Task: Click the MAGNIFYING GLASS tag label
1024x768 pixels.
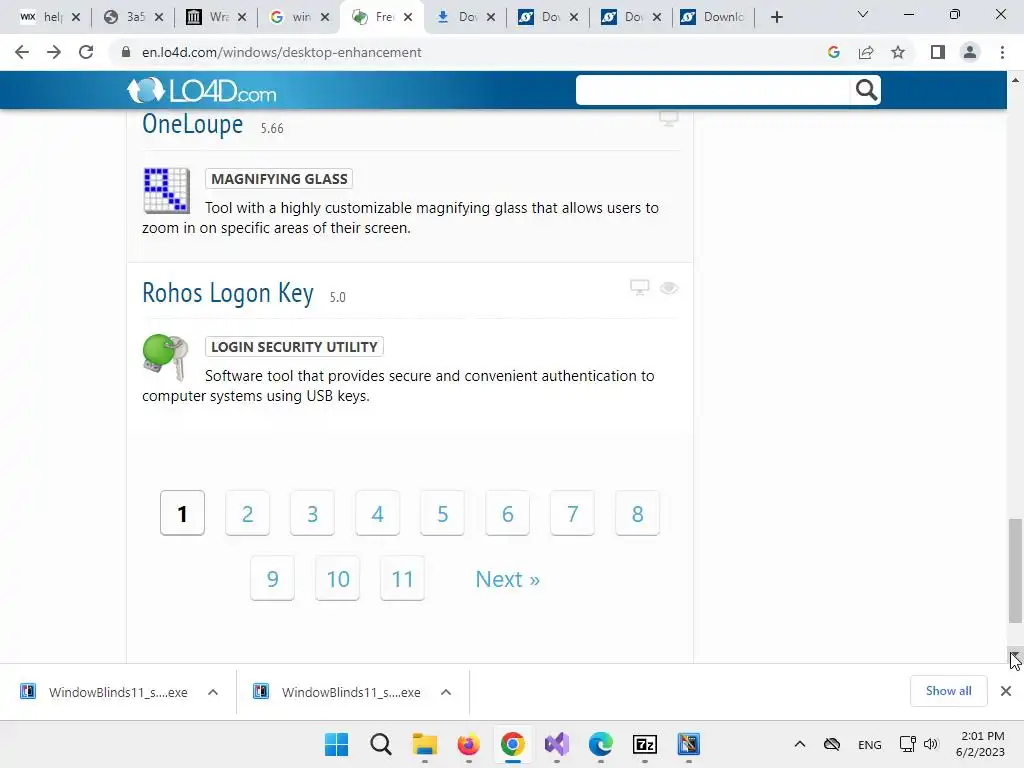Action: coord(279,179)
